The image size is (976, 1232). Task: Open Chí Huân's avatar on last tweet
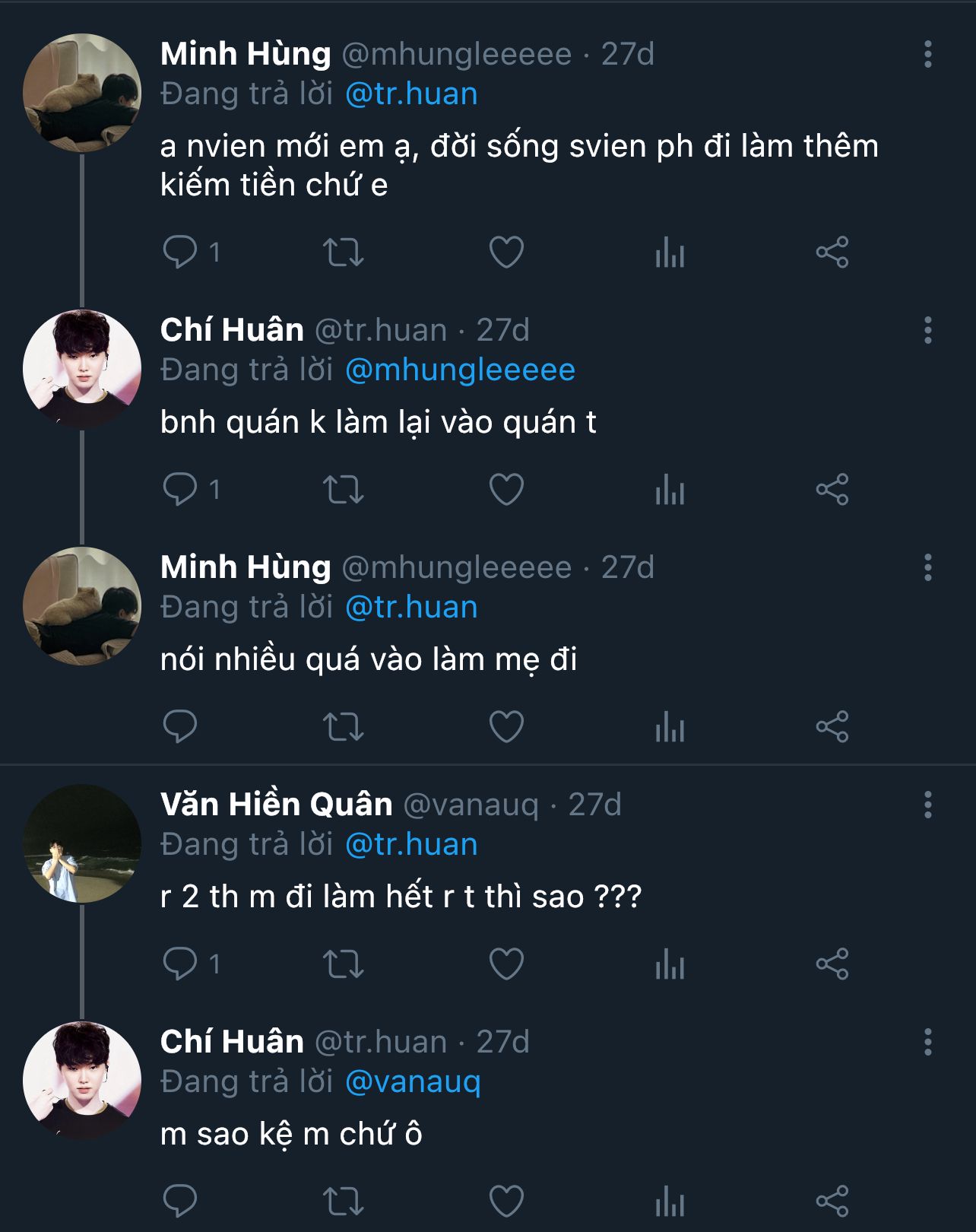[x=82, y=1081]
